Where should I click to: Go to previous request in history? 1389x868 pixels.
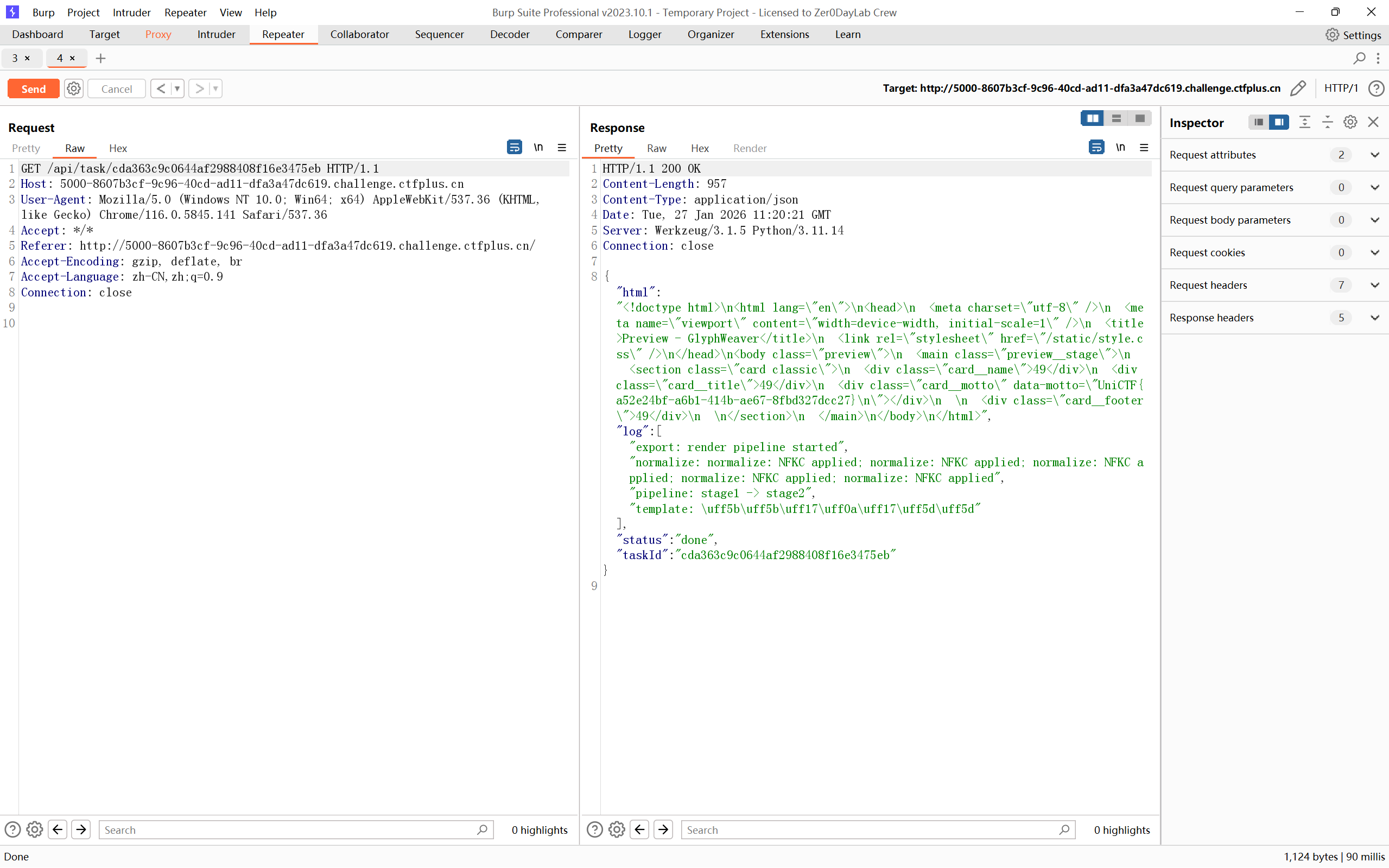[x=161, y=88]
